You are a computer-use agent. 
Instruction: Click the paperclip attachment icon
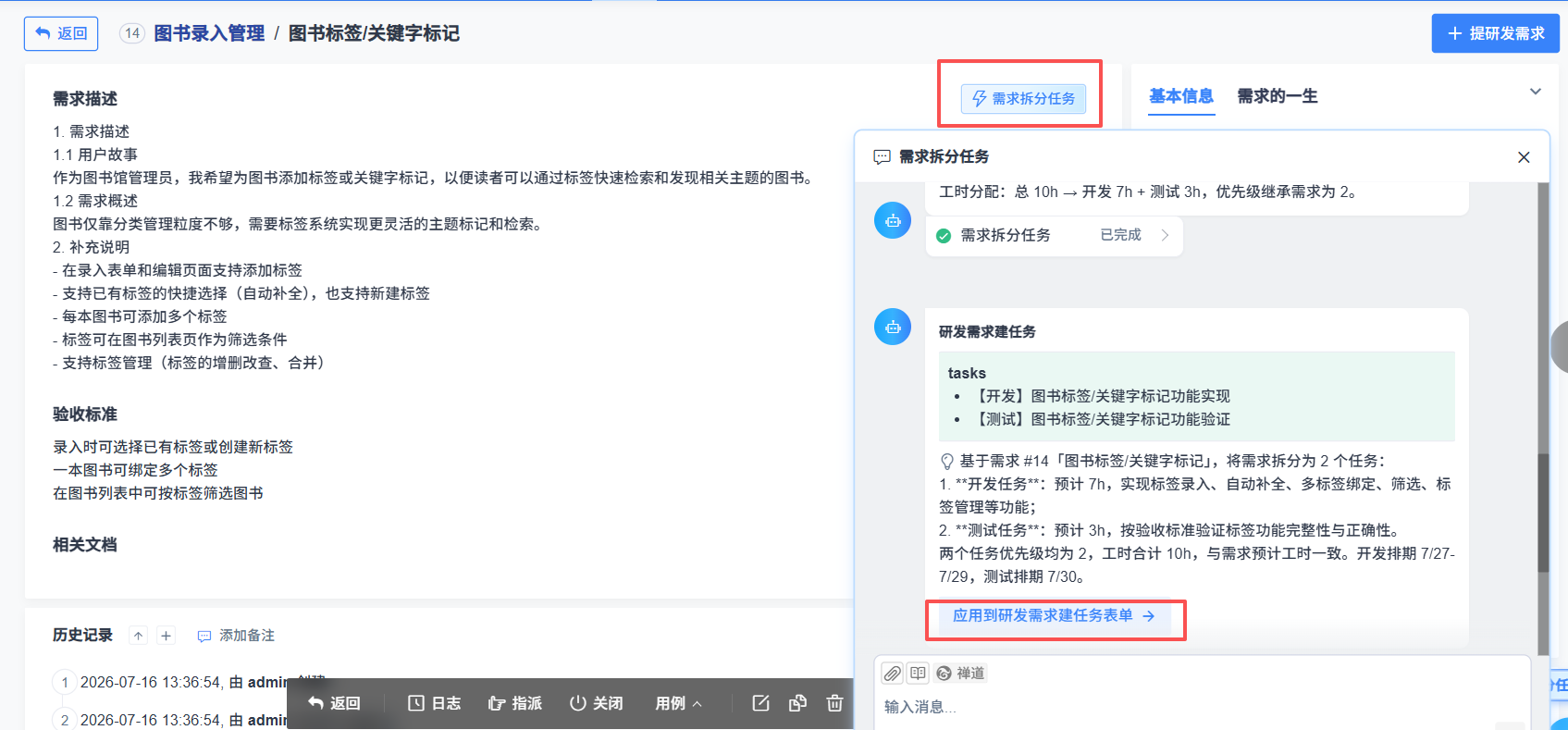[x=892, y=673]
